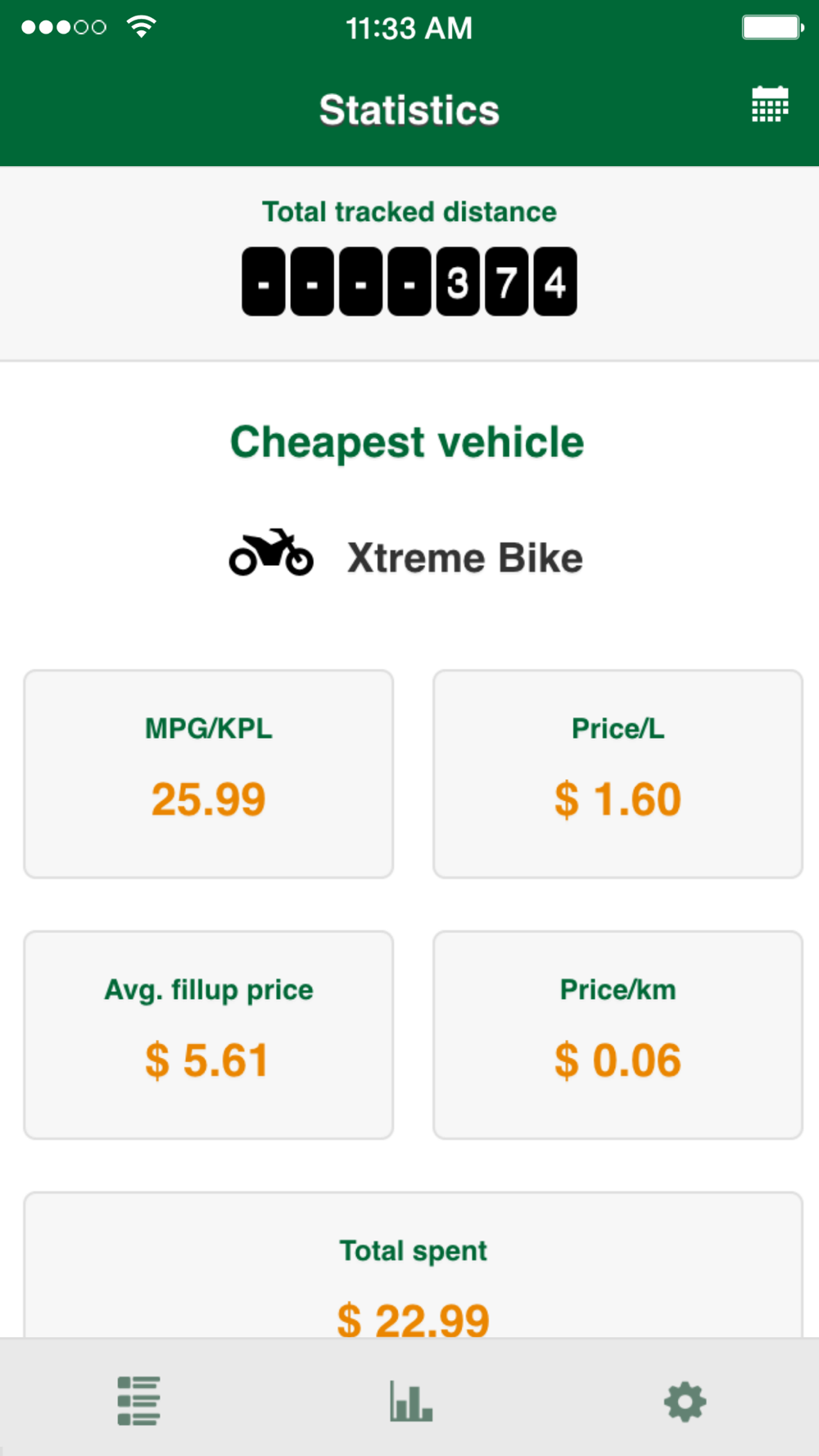Open the Avg. fillup price card
Image resolution: width=819 pixels, height=1456 pixels.
click(x=209, y=1034)
